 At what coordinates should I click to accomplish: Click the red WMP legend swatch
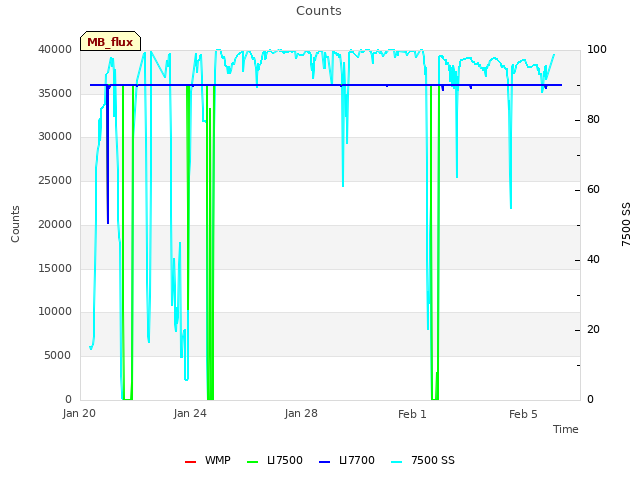pyautogui.click(x=191, y=462)
